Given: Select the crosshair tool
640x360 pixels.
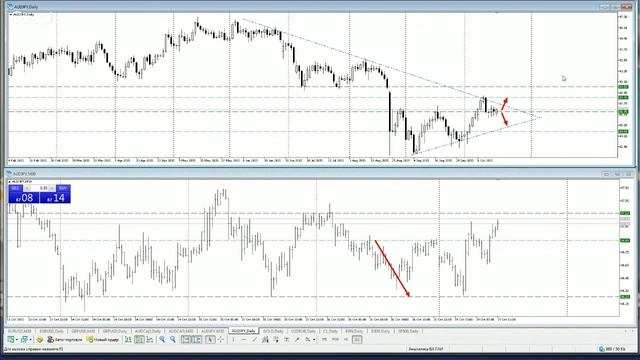Looking at the screenshot, I should pos(221,339).
